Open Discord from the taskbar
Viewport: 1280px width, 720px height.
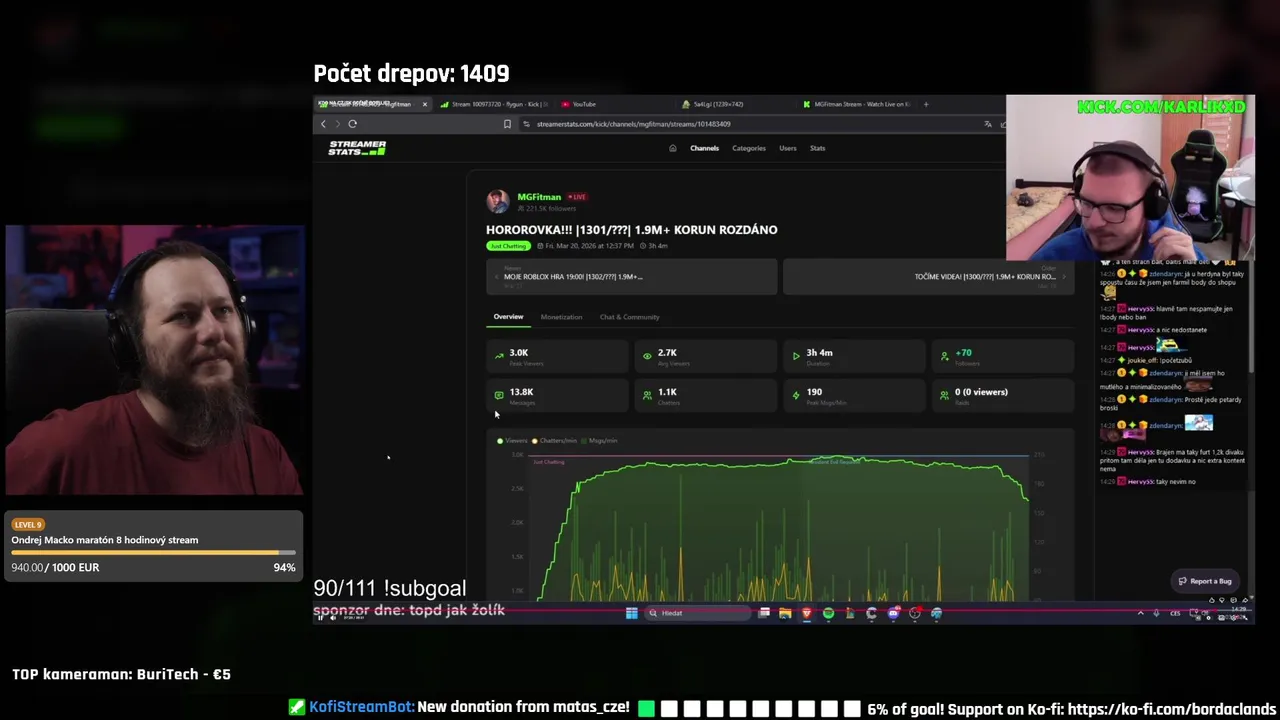[x=893, y=613]
